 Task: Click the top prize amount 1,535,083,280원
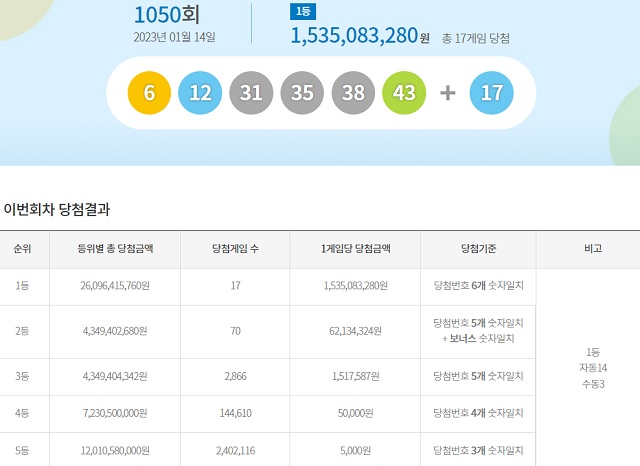coord(360,36)
